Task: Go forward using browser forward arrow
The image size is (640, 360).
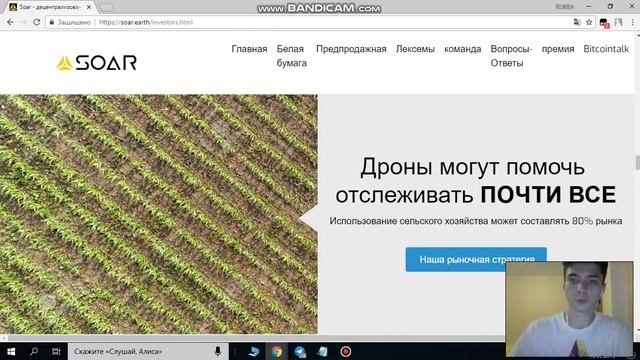Action: 23,22
